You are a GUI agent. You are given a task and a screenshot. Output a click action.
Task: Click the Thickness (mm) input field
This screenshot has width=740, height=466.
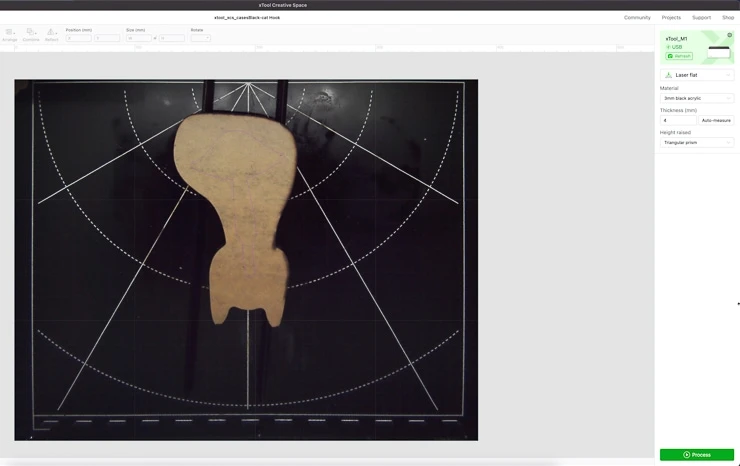[677, 120]
